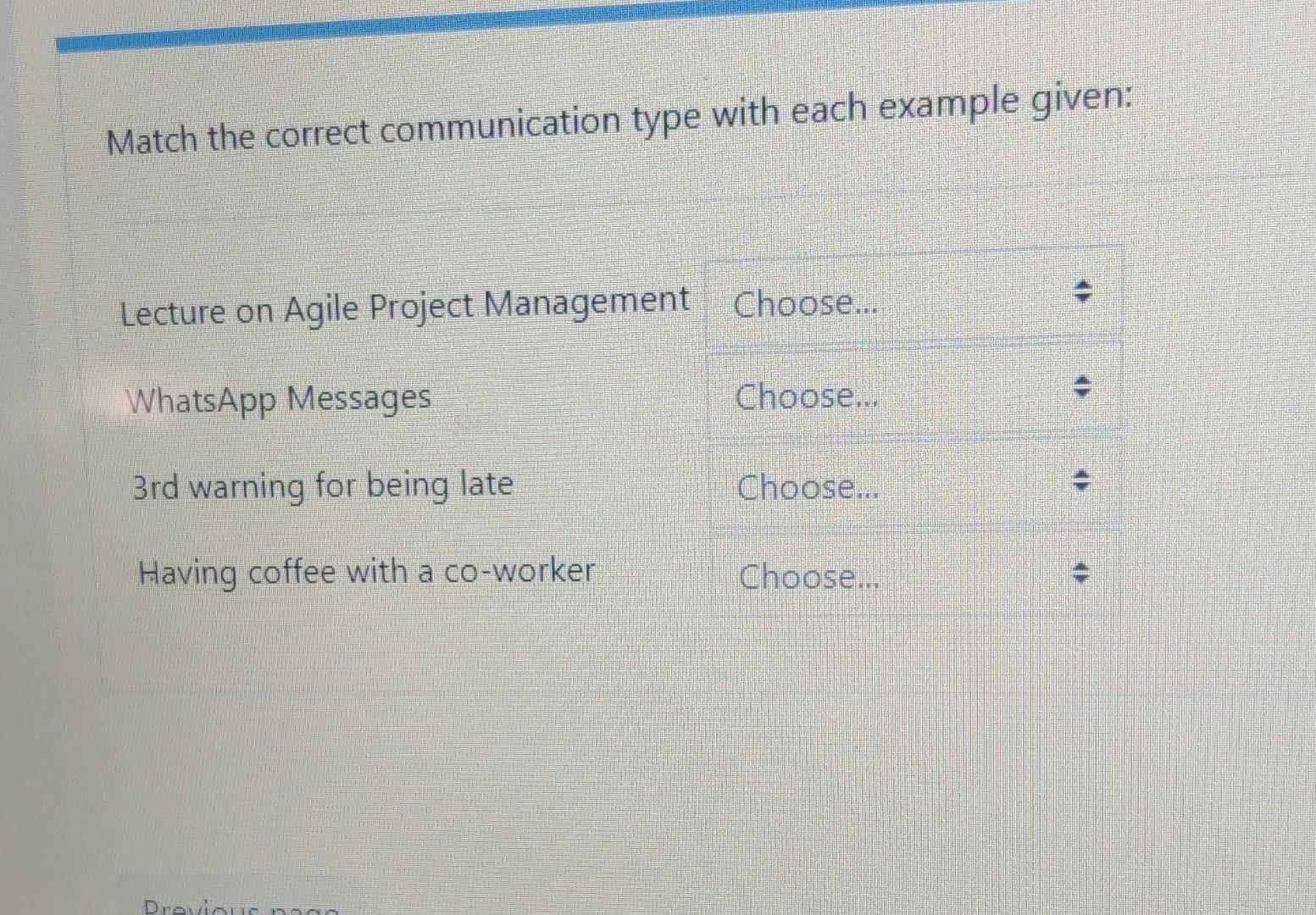Click the Having coffee with a co-worker text

pos(364,571)
